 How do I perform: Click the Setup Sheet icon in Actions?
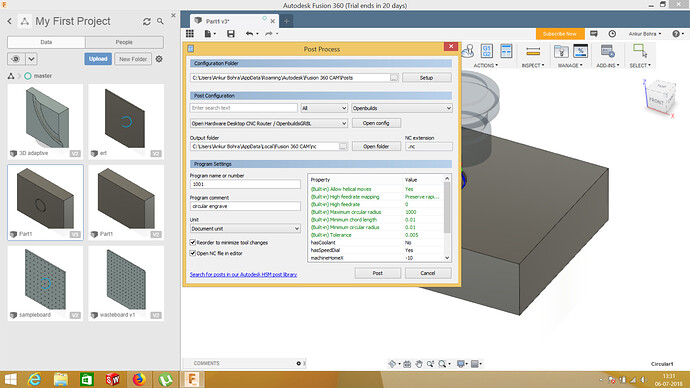(x=506, y=51)
